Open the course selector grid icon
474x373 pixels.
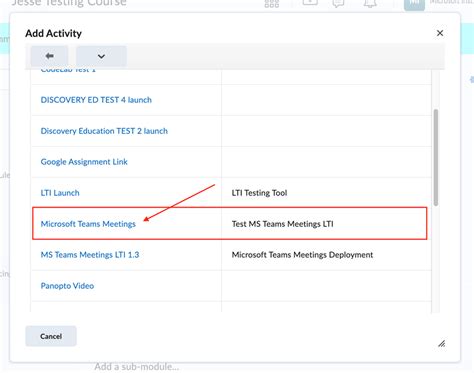[272, 3]
